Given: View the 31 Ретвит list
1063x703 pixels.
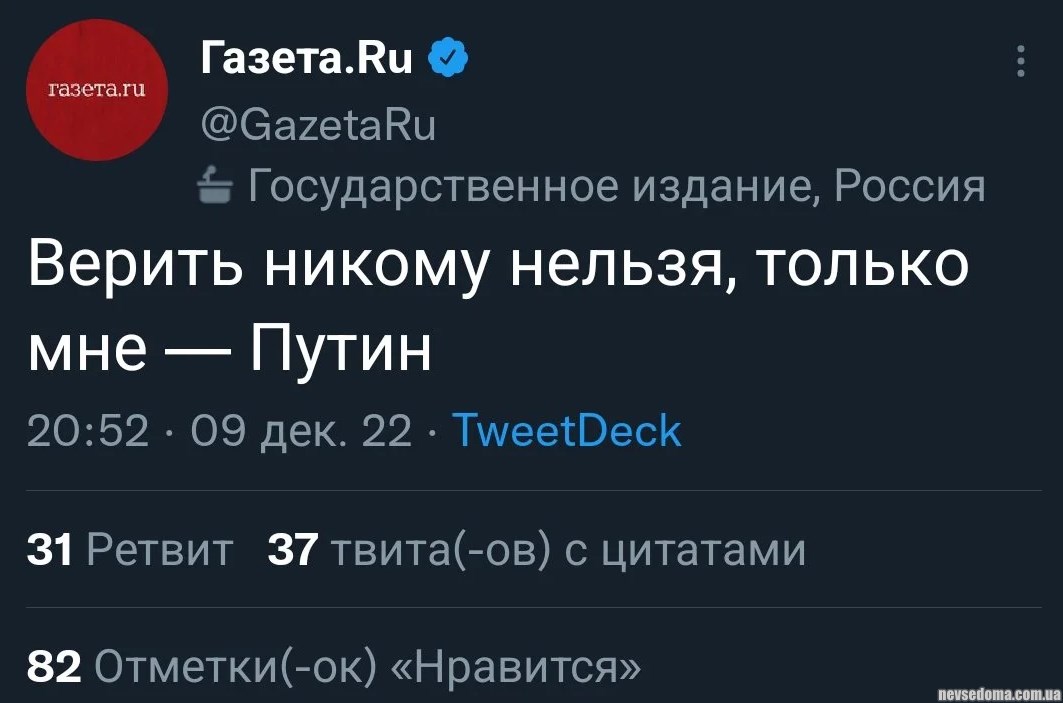Looking at the screenshot, I should pos(130,550).
